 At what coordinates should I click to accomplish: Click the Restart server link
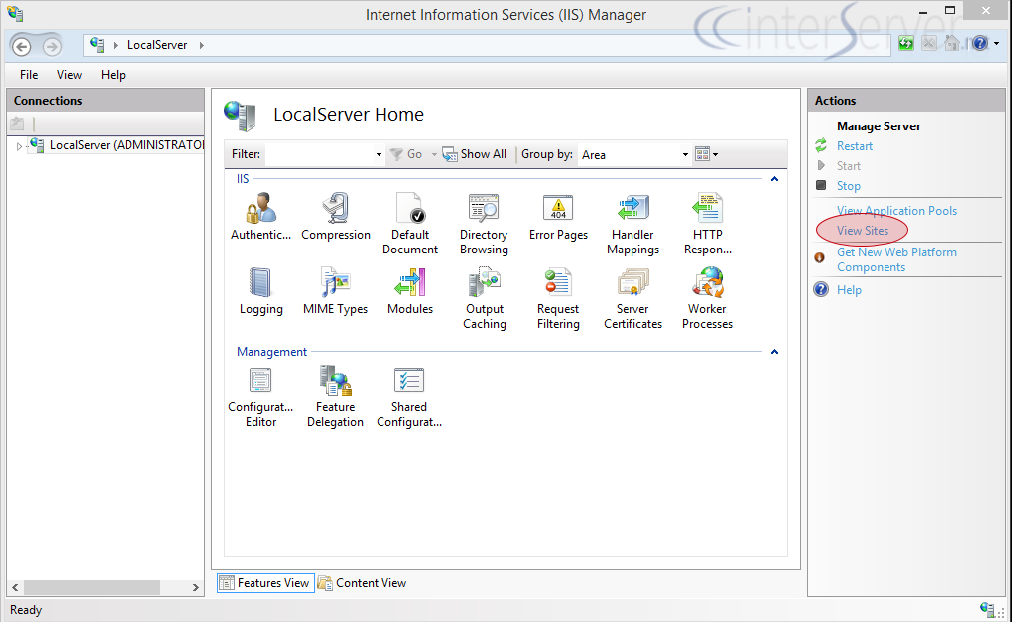pyautogui.click(x=855, y=146)
